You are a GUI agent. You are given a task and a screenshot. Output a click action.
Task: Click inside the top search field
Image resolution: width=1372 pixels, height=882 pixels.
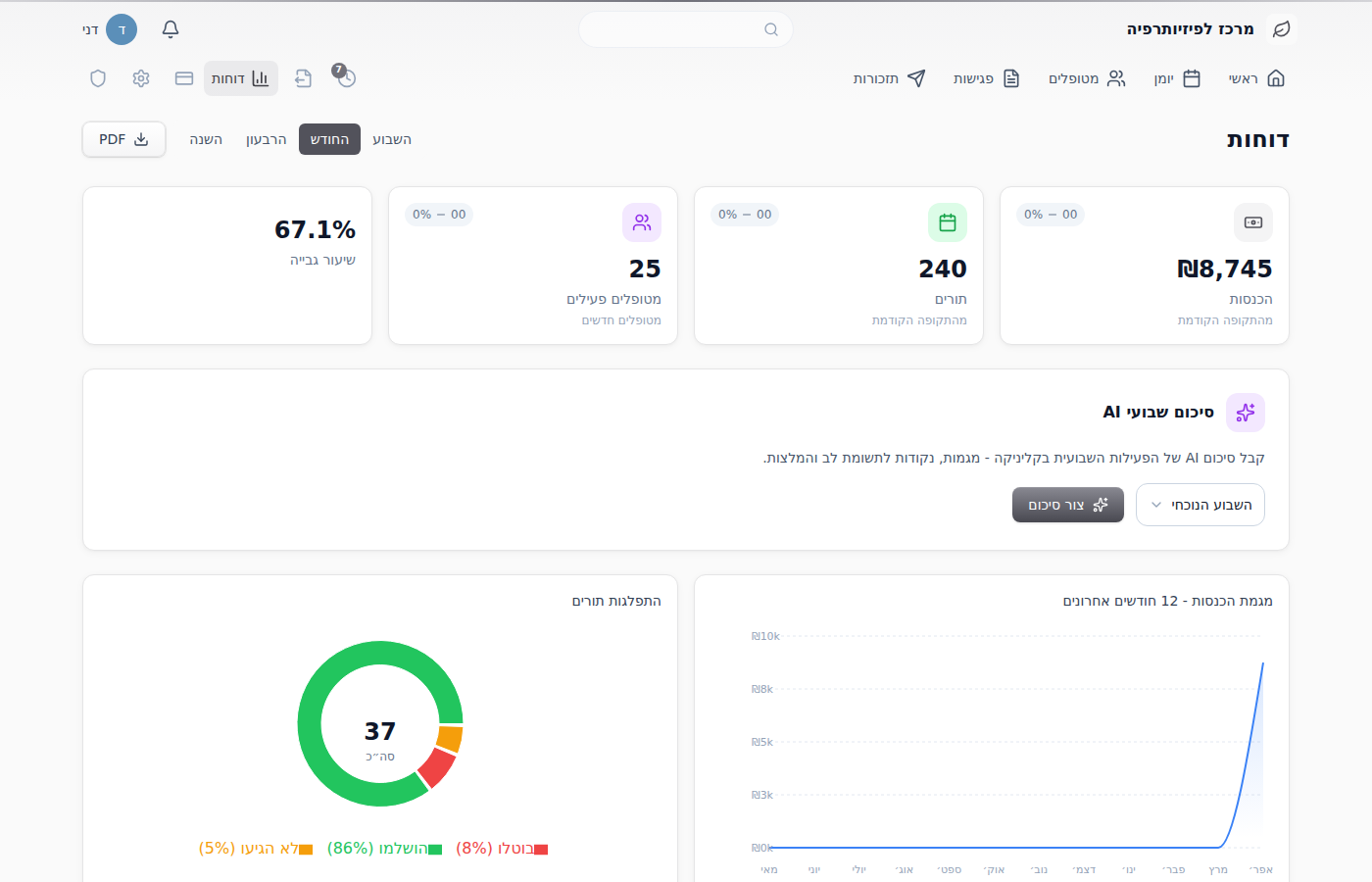coord(686,29)
